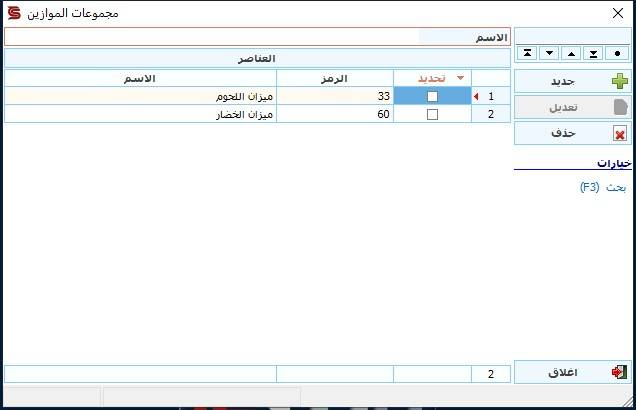This screenshot has height=410, width=636.
Task: Open the تحديد column dropdown arrow
Action: [x=460, y=78]
